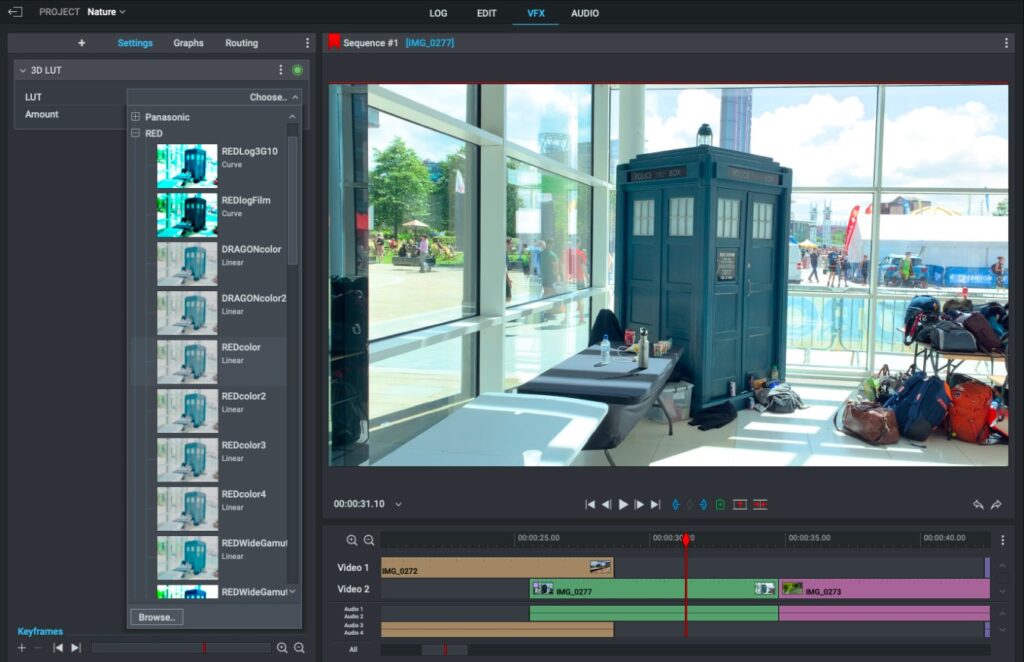1024x662 pixels.
Task: Disable the 3D LUT effect green toggle
Action: click(297, 70)
